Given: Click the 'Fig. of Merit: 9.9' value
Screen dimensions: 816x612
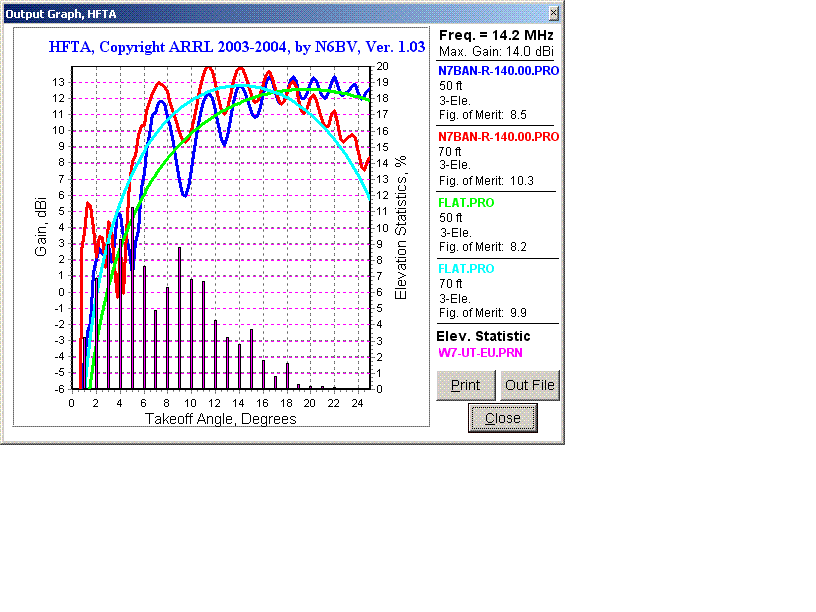Looking at the screenshot, I should 484,313.
